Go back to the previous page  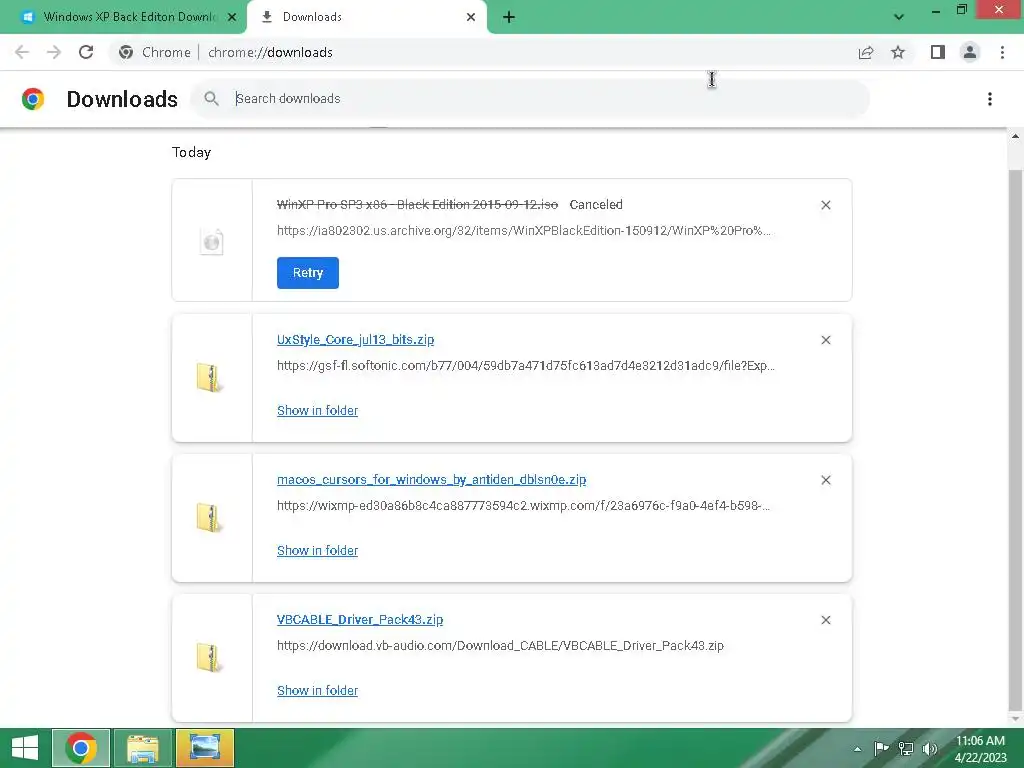tap(22, 52)
